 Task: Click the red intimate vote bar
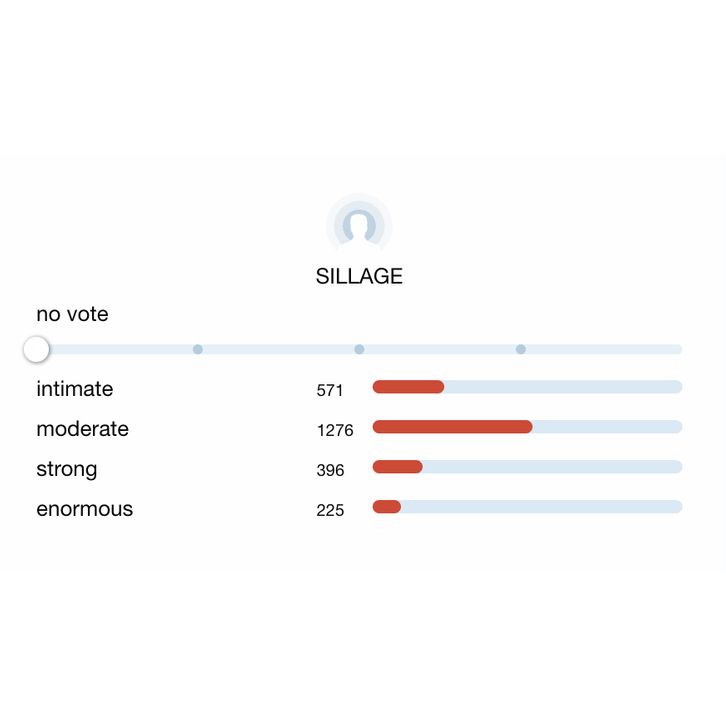click(x=408, y=387)
